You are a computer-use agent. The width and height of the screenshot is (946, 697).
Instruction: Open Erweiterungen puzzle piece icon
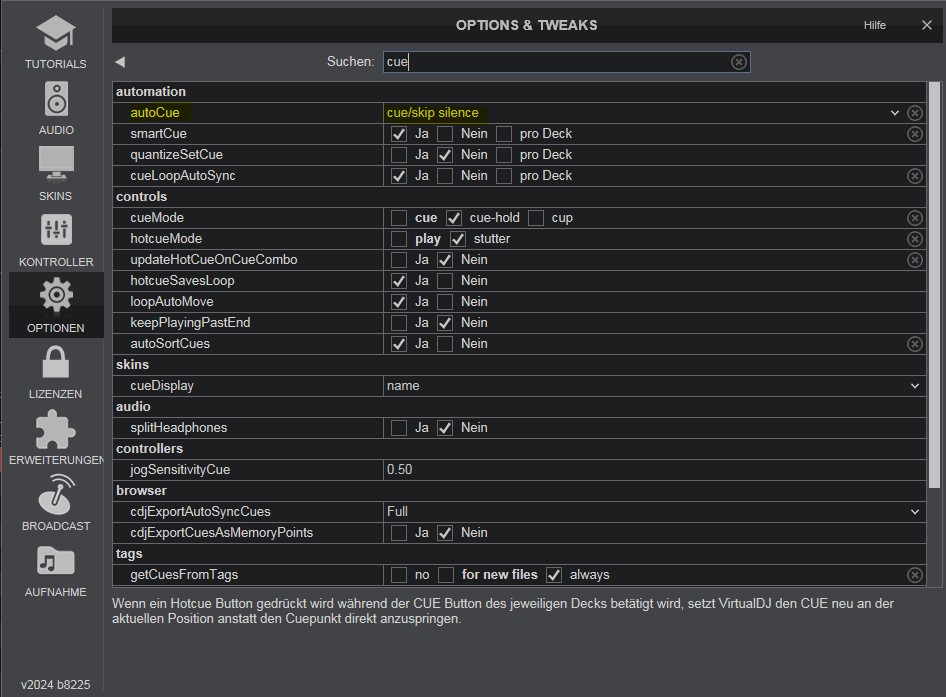[56, 430]
